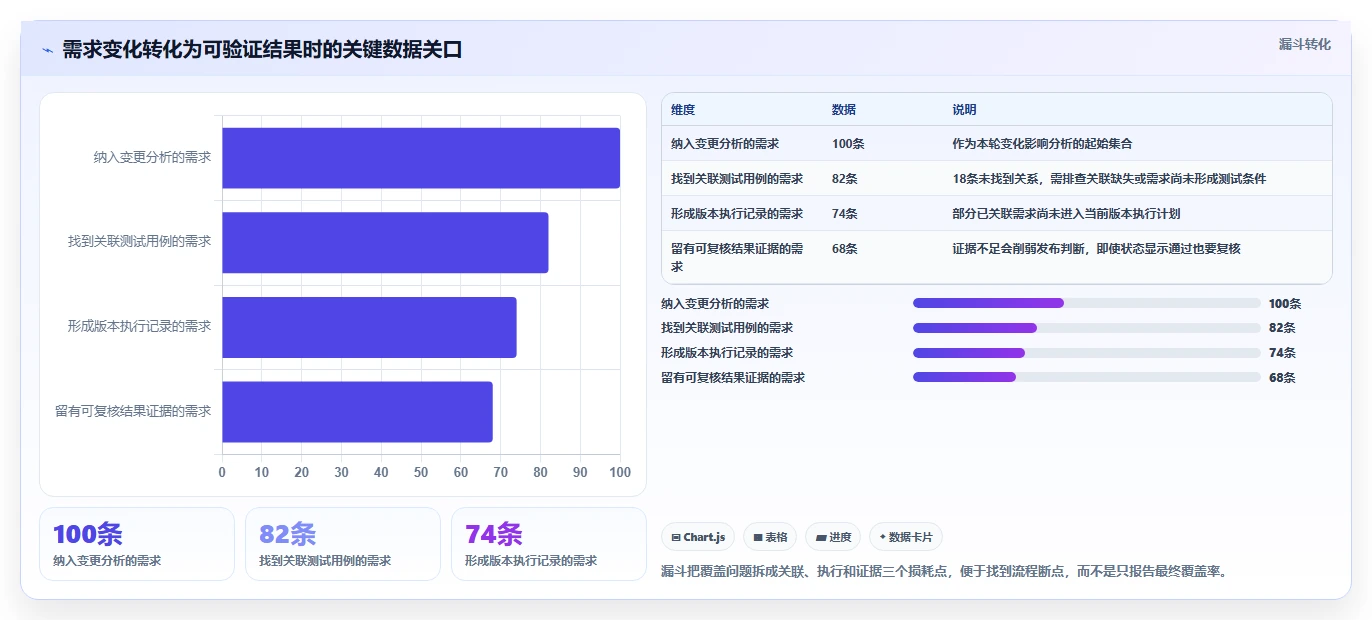The height and width of the screenshot is (620, 1372).
Task: Click the 留有可复核结果证据的需求 chart bar
Action: [x=357, y=411]
